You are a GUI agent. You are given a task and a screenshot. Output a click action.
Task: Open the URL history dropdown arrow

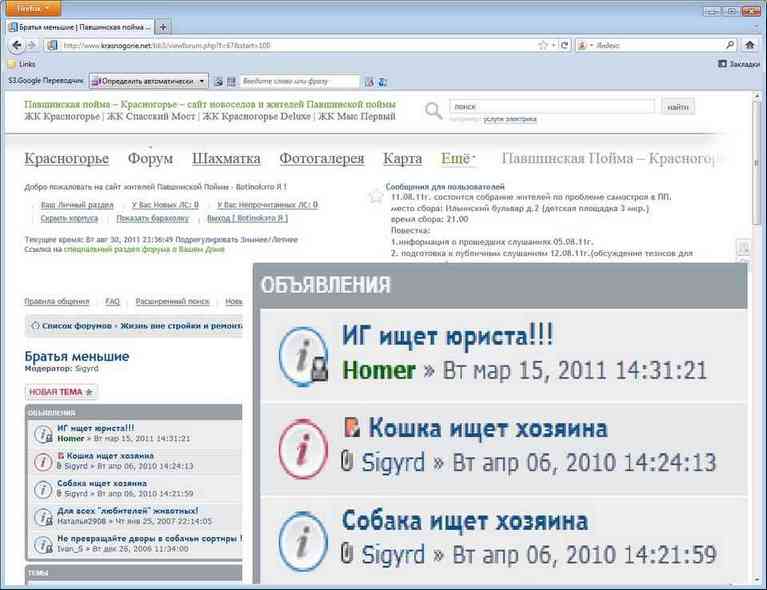tap(554, 45)
